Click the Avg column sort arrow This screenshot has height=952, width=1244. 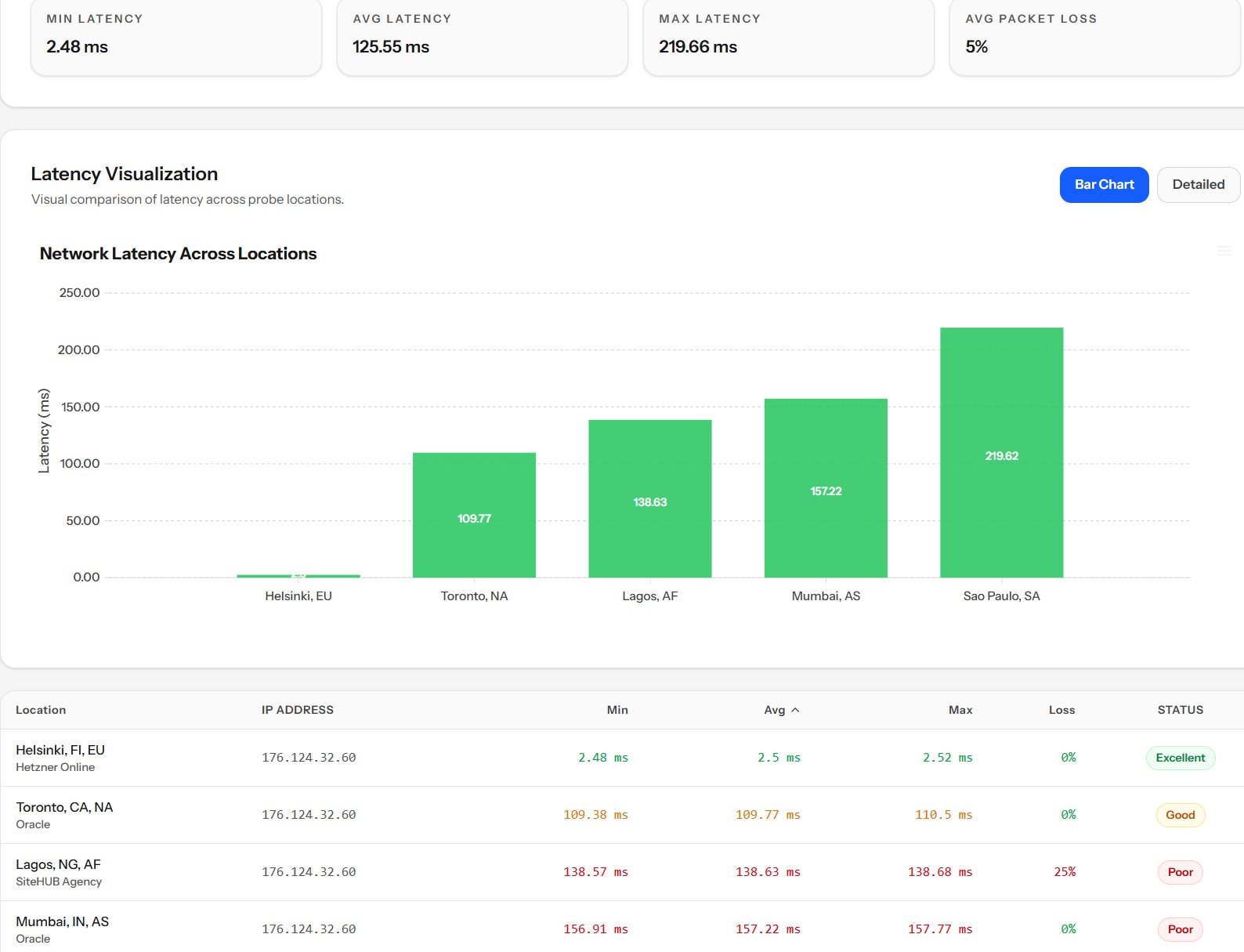(795, 710)
